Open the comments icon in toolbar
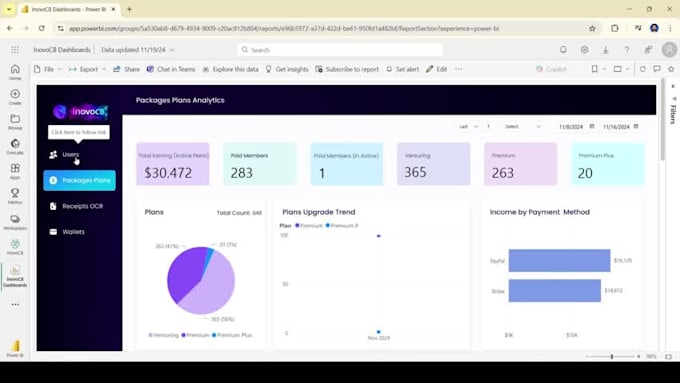The height and width of the screenshot is (383, 680). [x=657, y=69]
